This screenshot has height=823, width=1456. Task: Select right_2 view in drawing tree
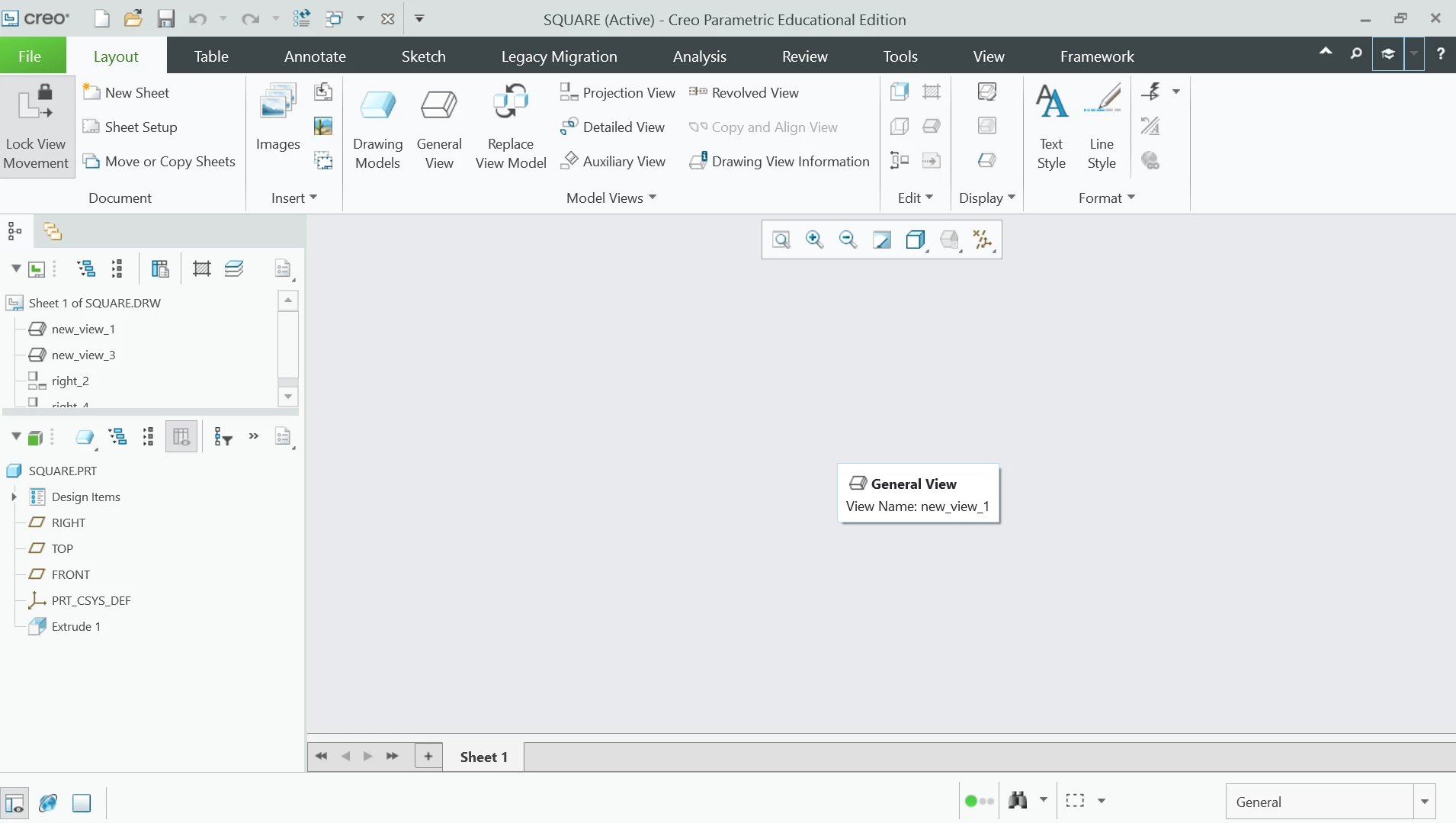[70, 381]
